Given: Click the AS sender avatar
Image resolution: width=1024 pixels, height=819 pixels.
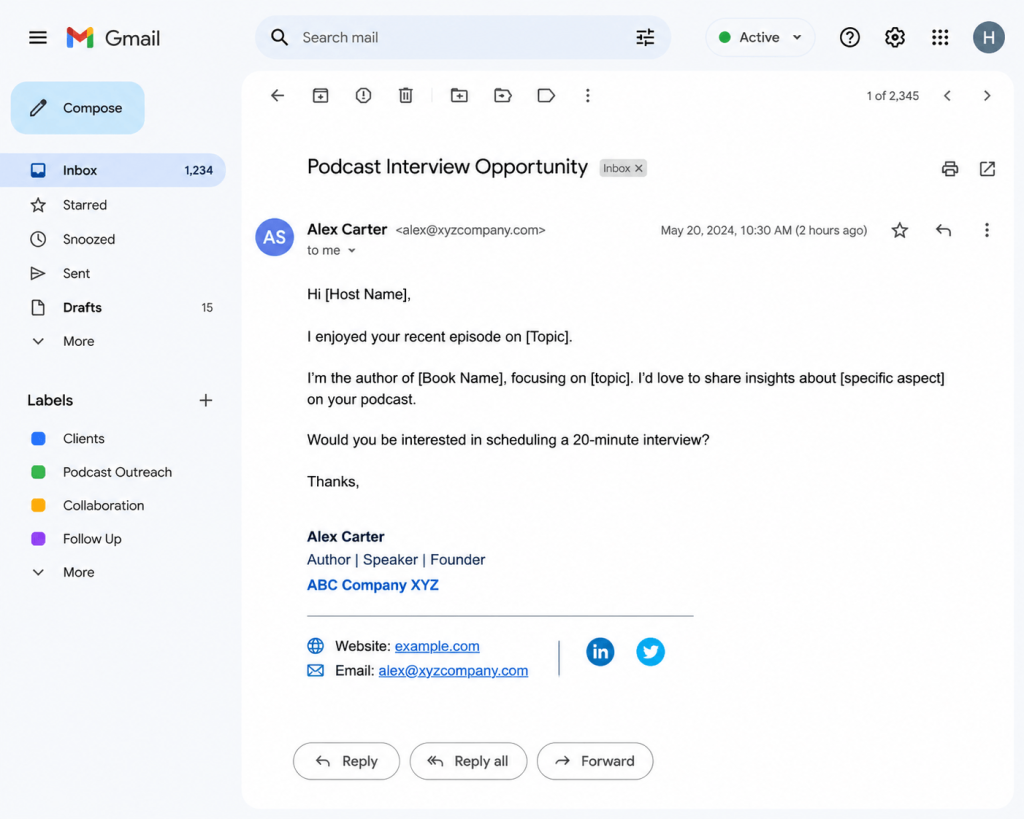Looking at the screenshot, I should click(274, 237).
